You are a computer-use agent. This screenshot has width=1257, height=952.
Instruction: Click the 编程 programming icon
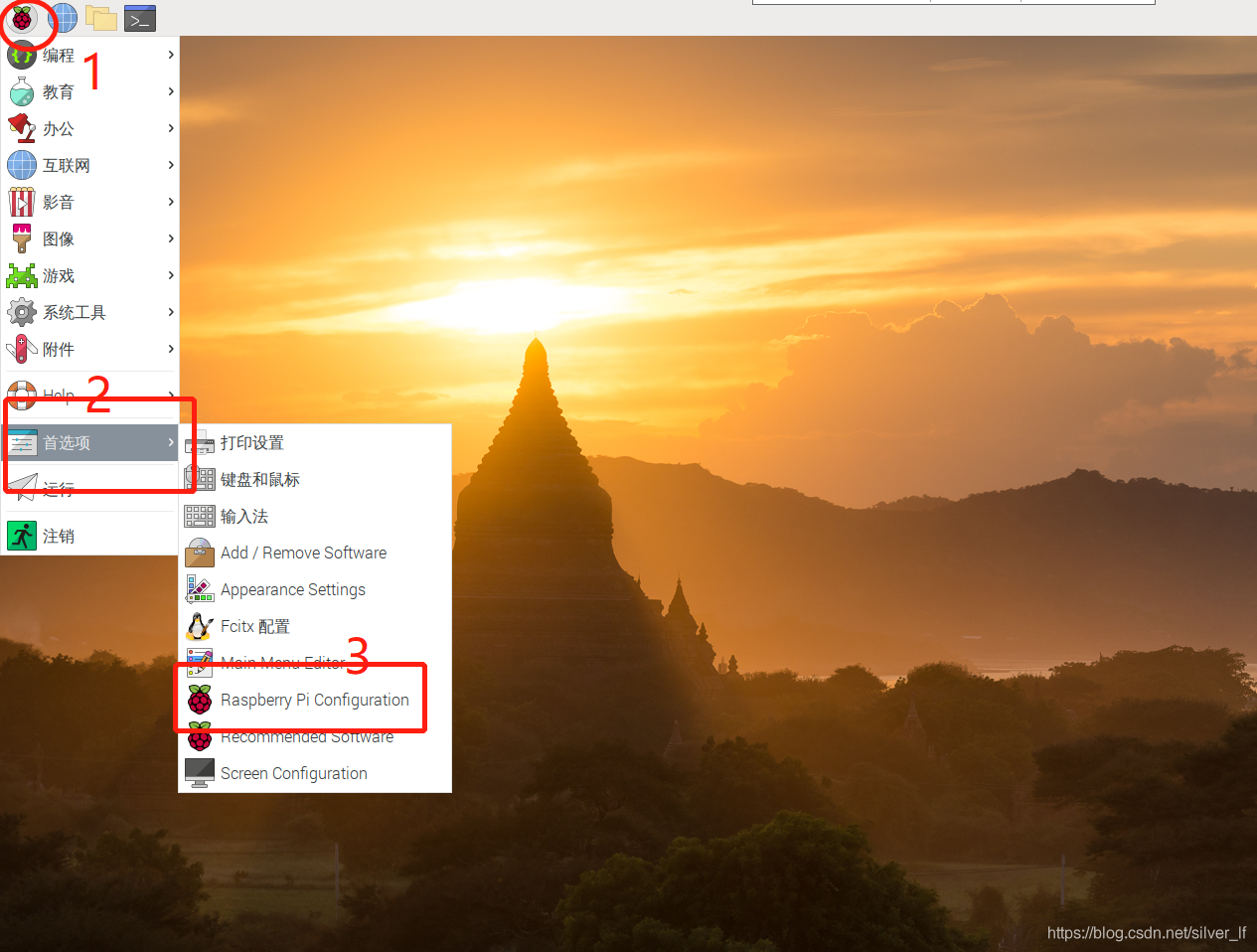(x=22, y=55)
